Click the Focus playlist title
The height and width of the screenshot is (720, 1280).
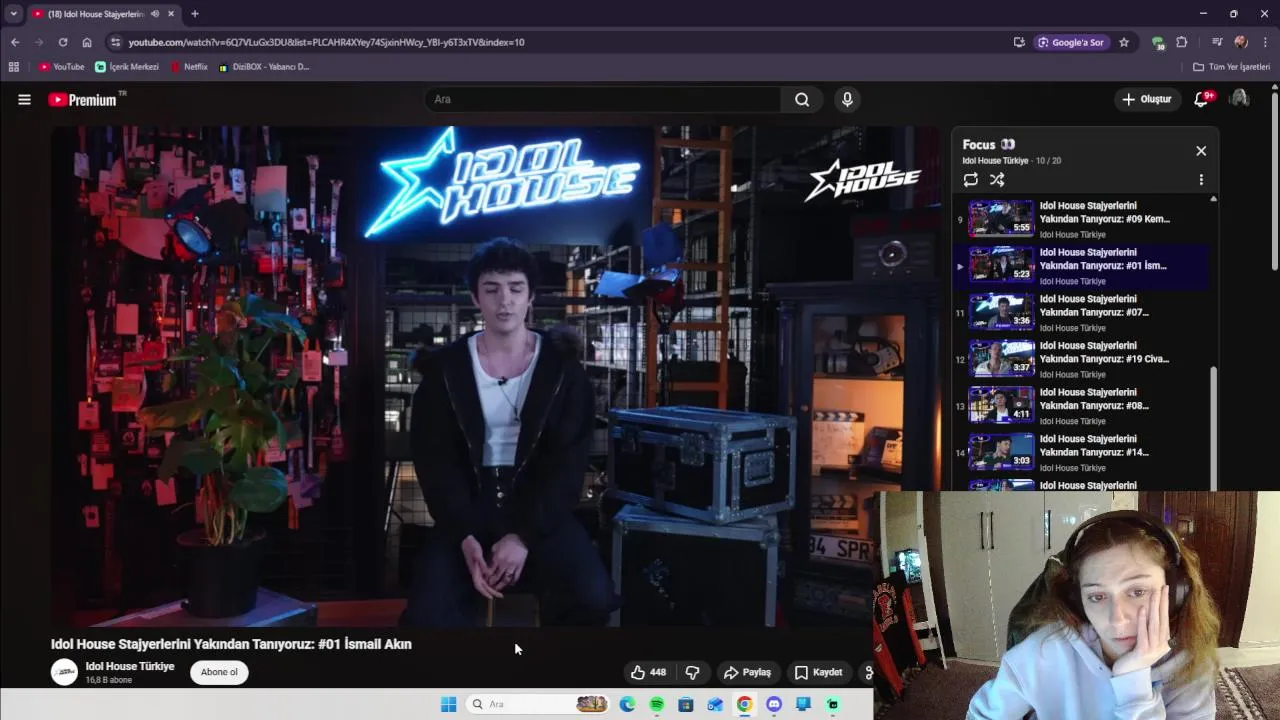(x=988, y=144)
